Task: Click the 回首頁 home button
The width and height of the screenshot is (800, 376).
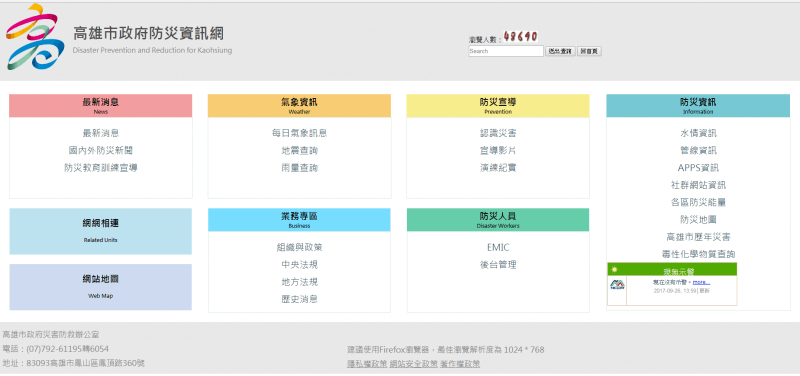Action: (x=589, y=51)
